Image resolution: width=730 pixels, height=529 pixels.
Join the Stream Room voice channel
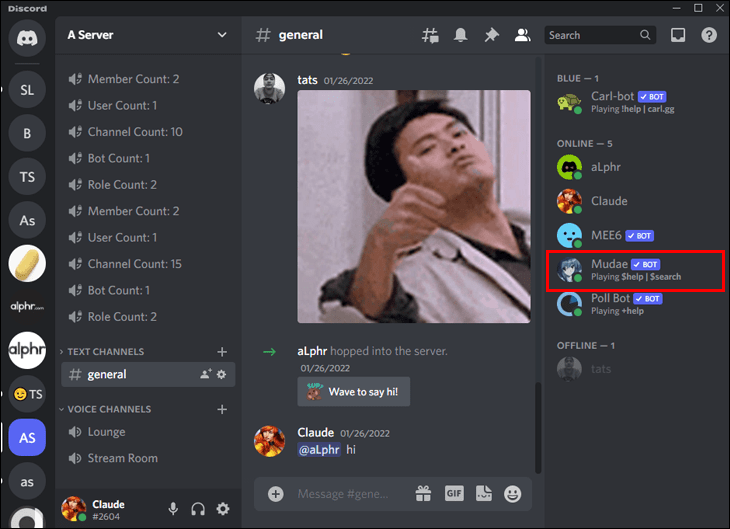coord(148,458)
